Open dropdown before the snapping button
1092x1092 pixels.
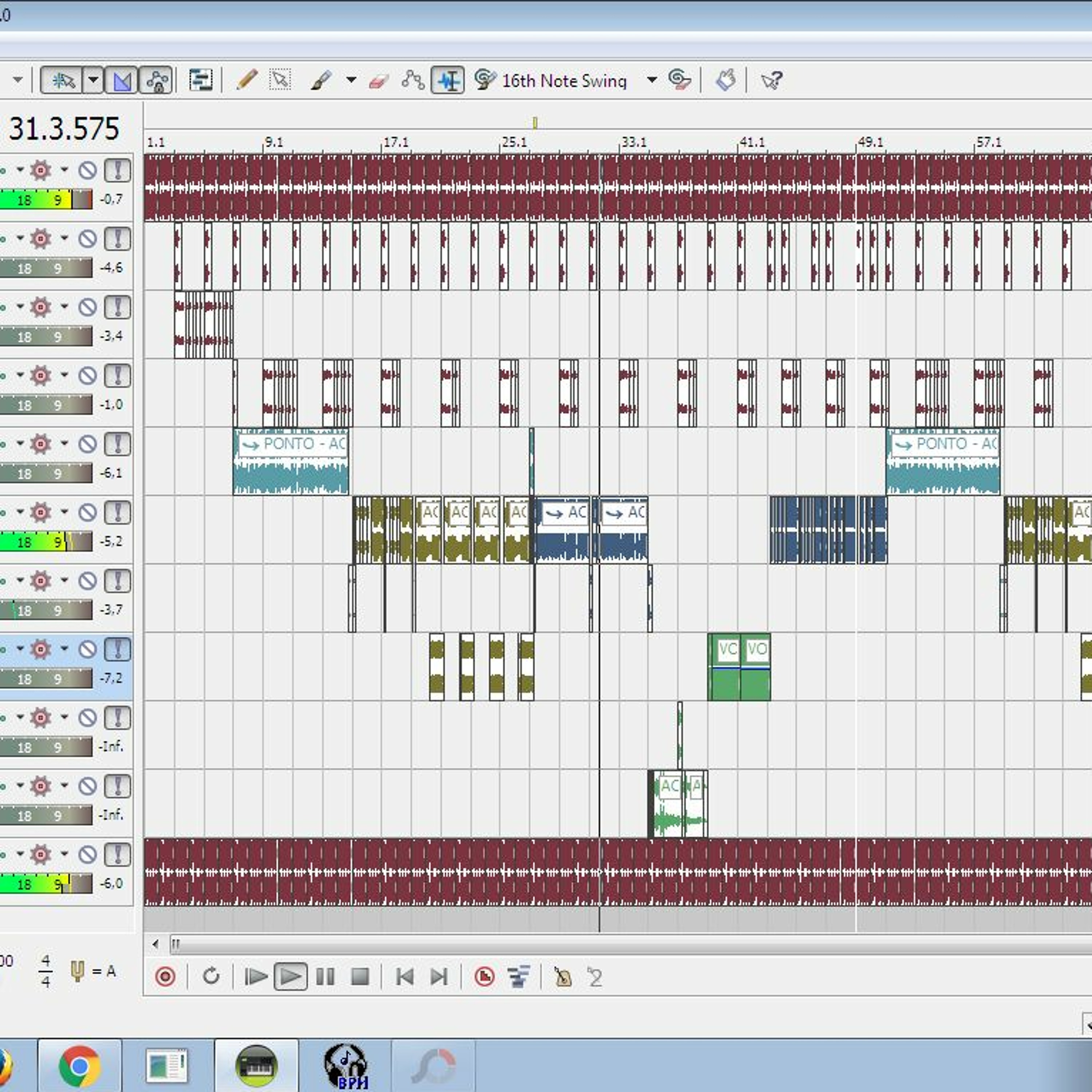(17, 80)
